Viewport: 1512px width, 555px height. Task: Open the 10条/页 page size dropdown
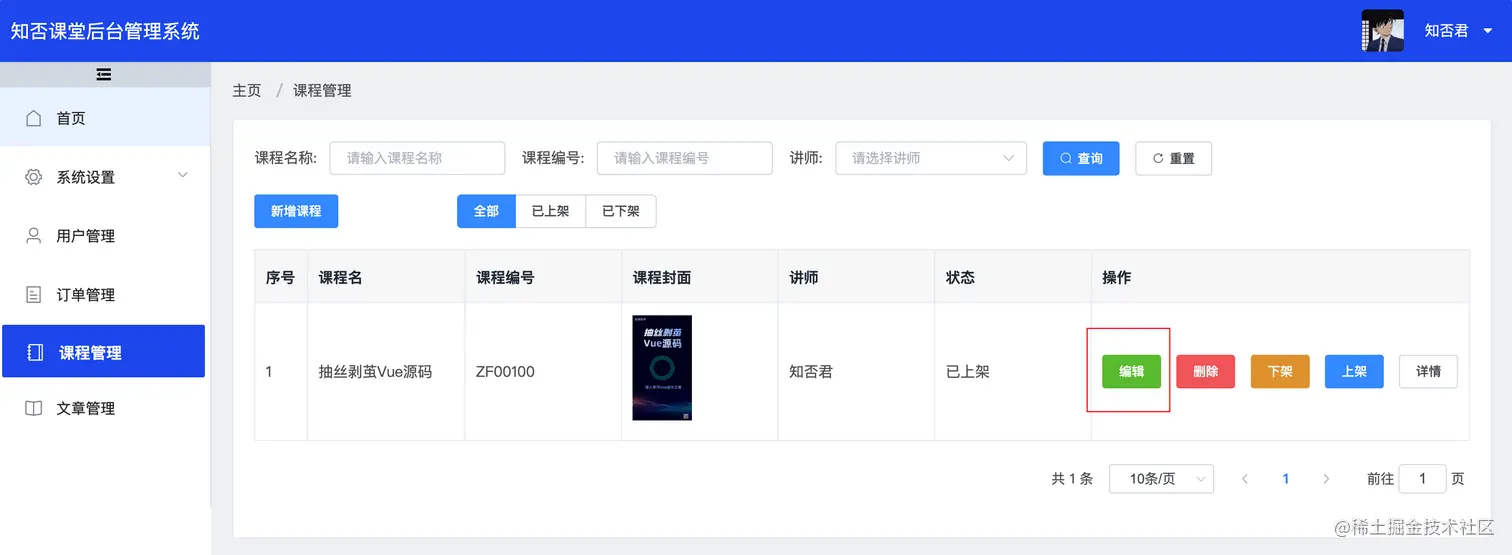(x=1161, y=479)
